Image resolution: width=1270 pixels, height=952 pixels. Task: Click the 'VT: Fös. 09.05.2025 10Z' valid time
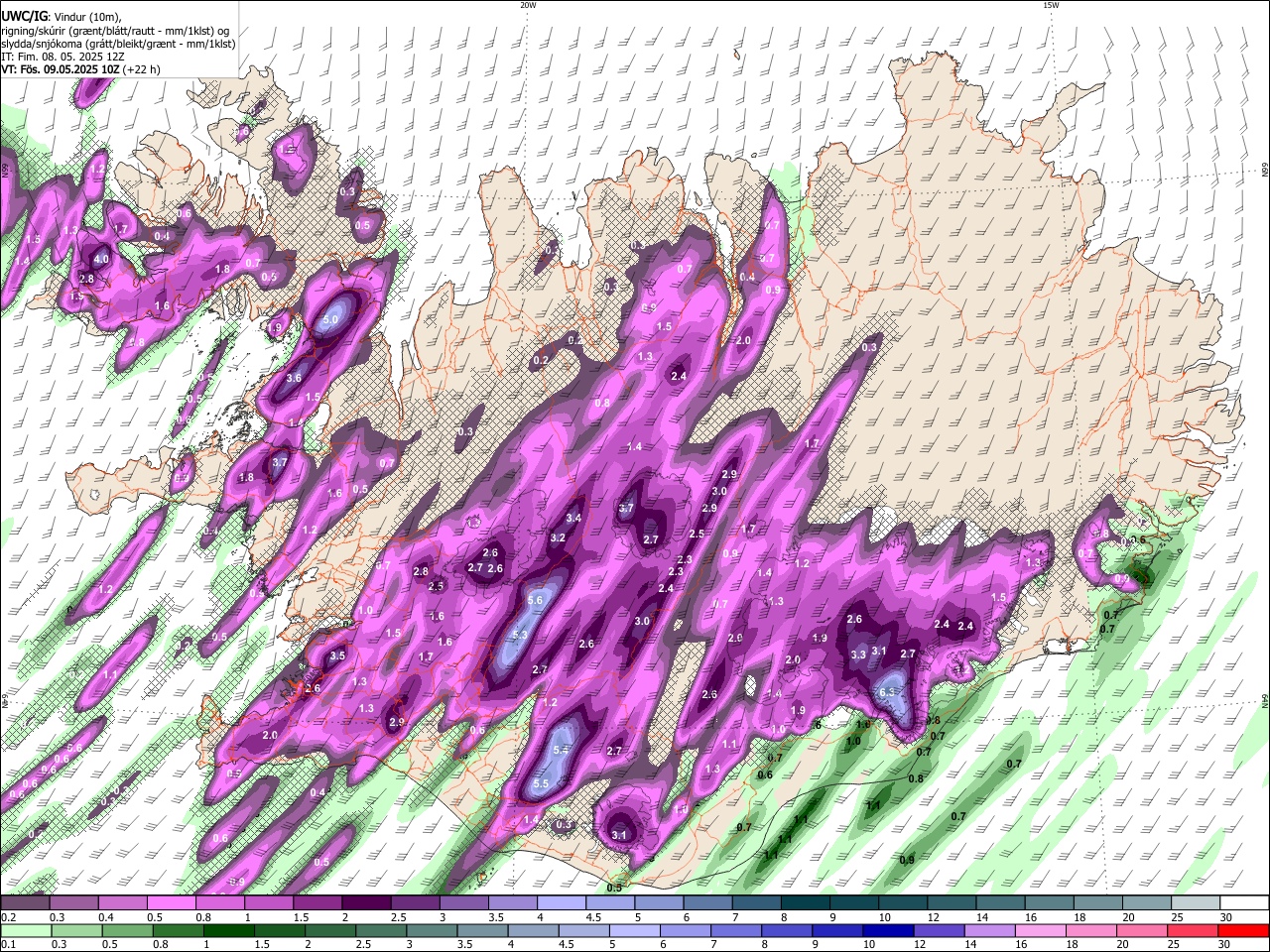pos(61,70)
